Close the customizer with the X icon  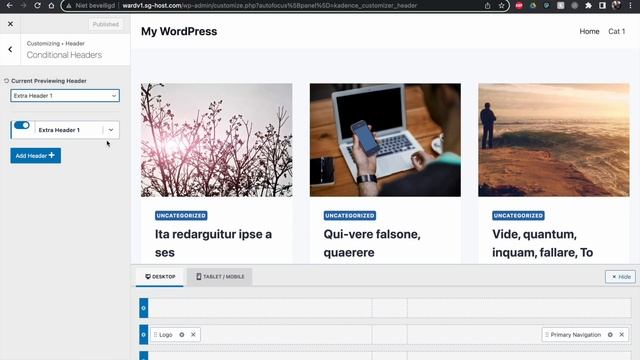pos(10,24)
